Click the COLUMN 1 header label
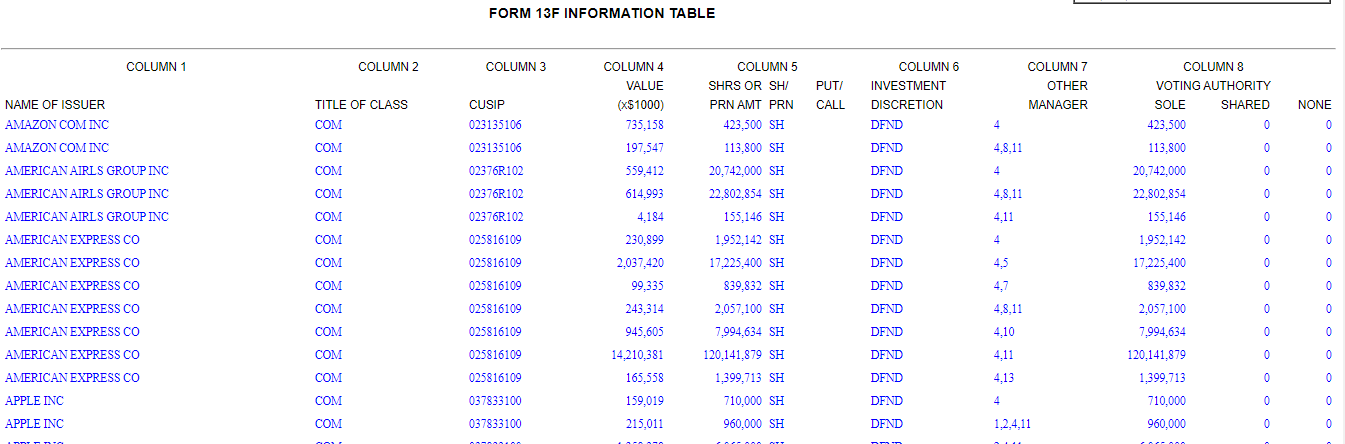This screenshot has width=1345, height=444. click(x=156, y=67)
